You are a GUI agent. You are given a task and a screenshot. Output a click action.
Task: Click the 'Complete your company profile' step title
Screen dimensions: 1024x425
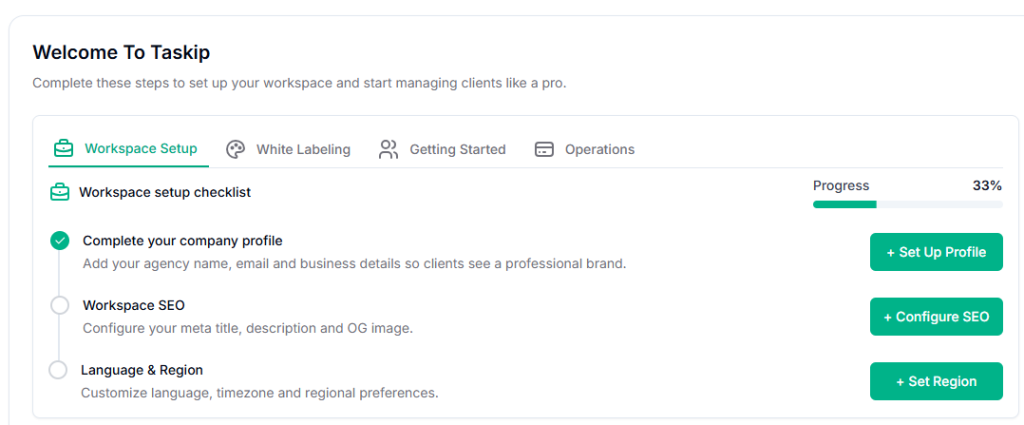click(x=182, y=241)
